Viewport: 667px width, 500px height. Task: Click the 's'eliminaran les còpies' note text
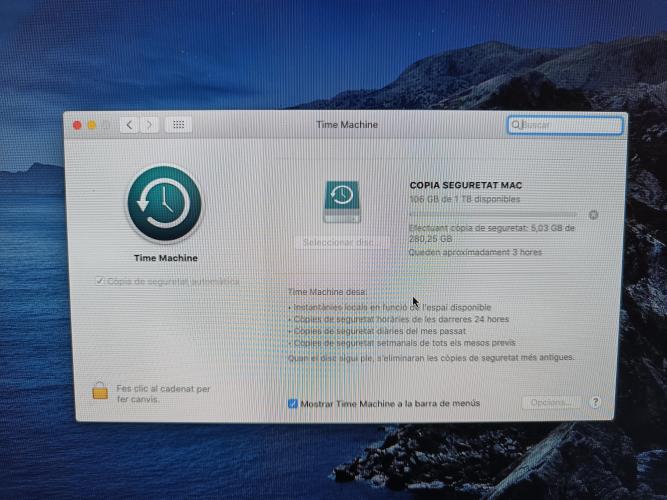[x=431, y=358]
